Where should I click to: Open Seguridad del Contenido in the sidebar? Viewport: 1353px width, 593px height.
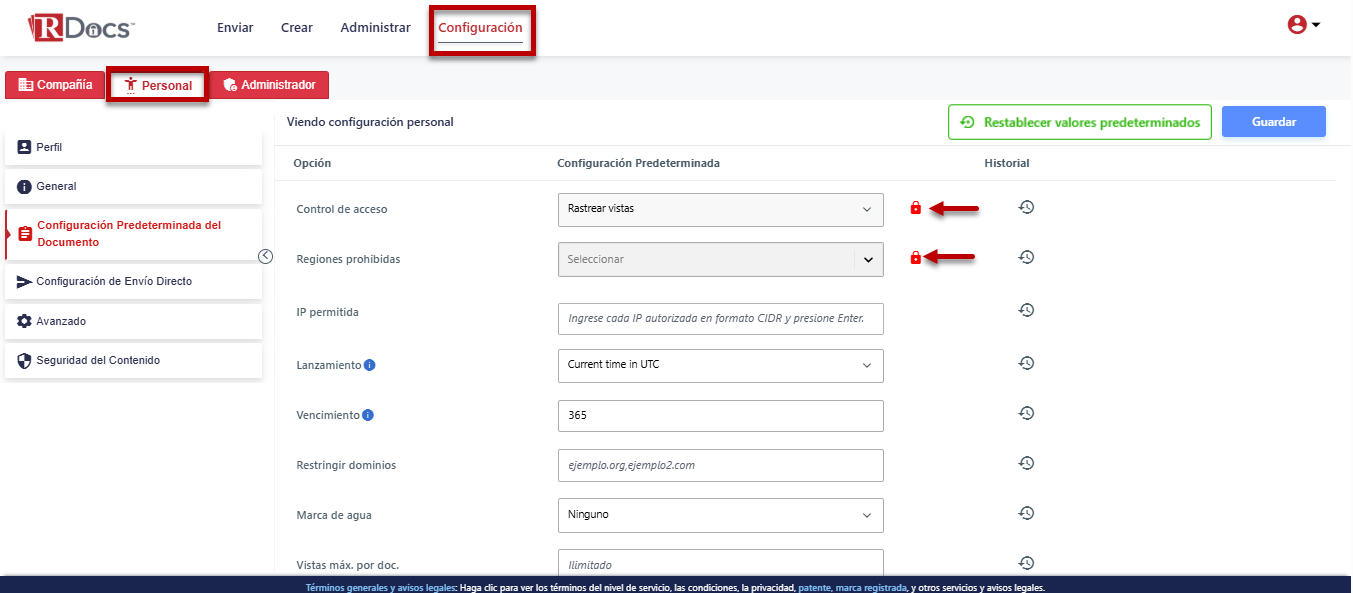coord(98,360)
